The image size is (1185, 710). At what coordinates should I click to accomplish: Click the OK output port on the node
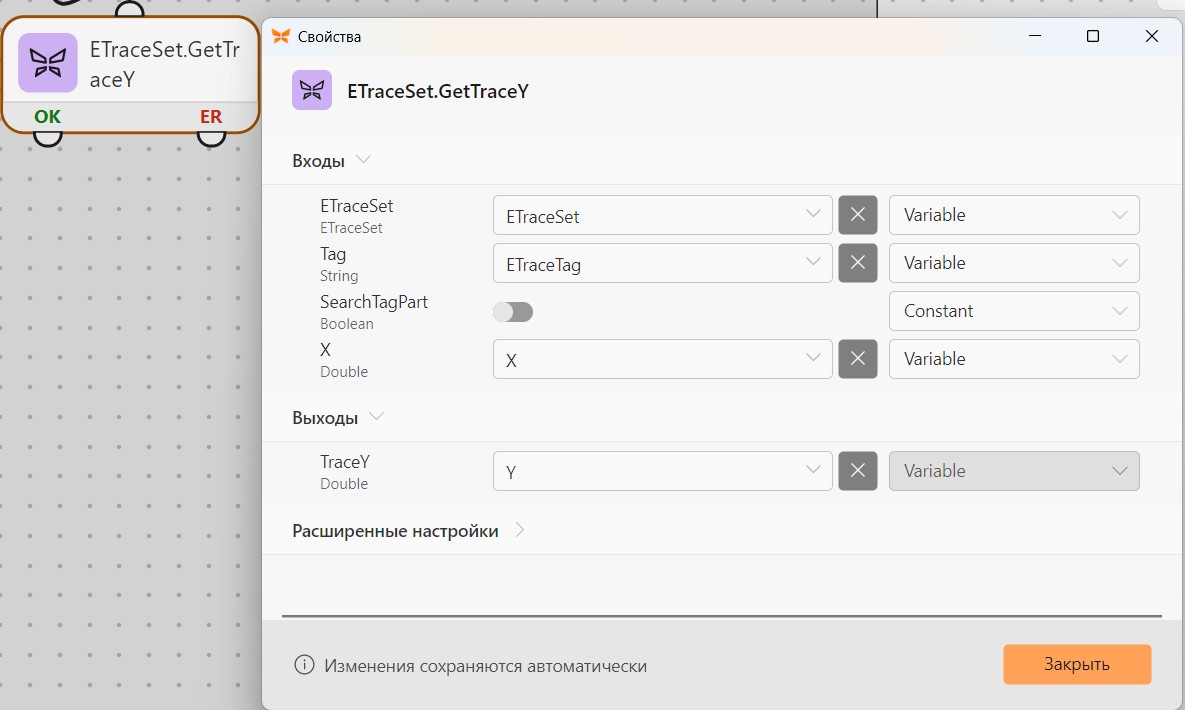tap(48, 138)
